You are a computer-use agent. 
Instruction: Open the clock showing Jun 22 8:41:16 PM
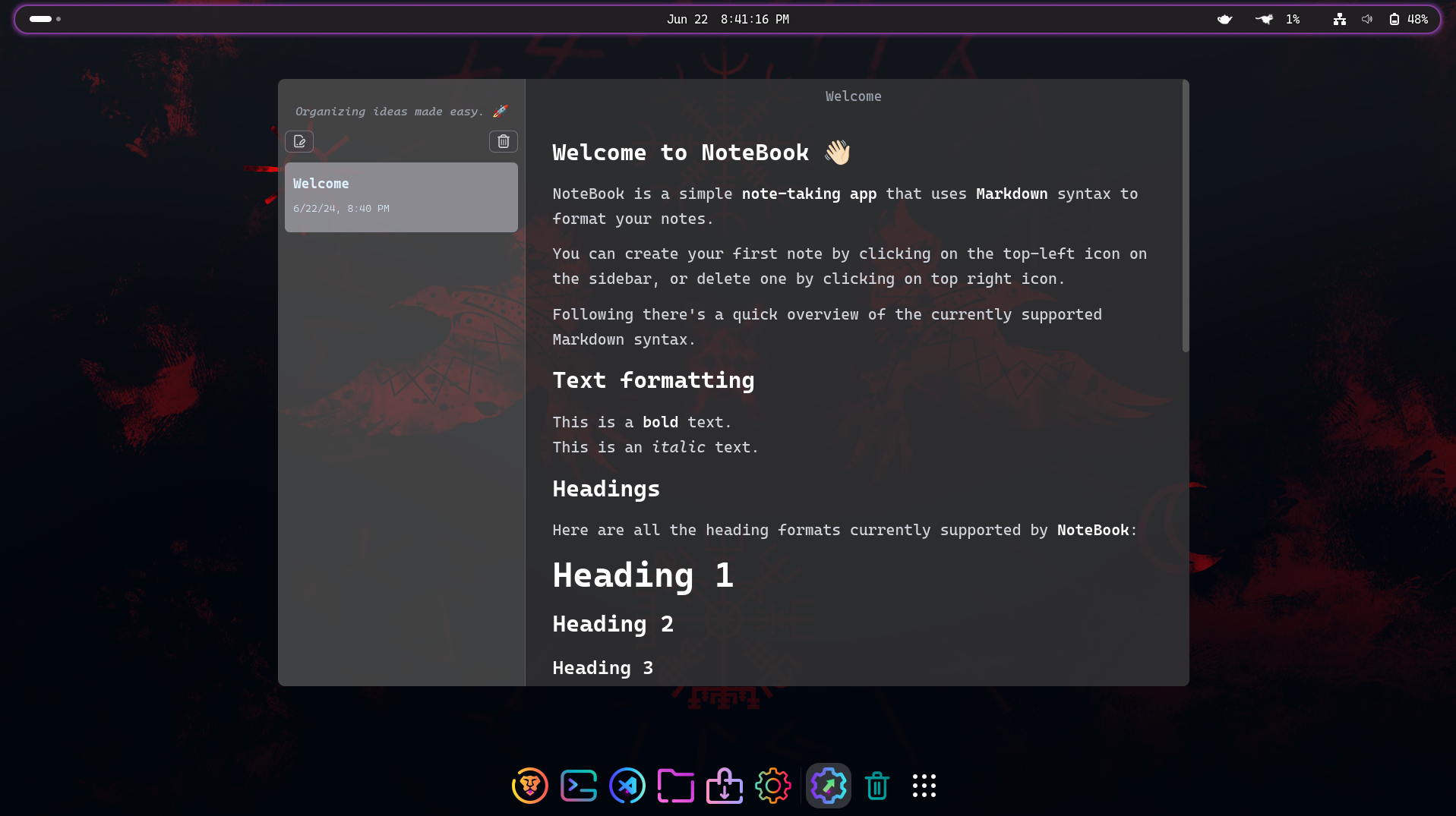coord(728,19)
